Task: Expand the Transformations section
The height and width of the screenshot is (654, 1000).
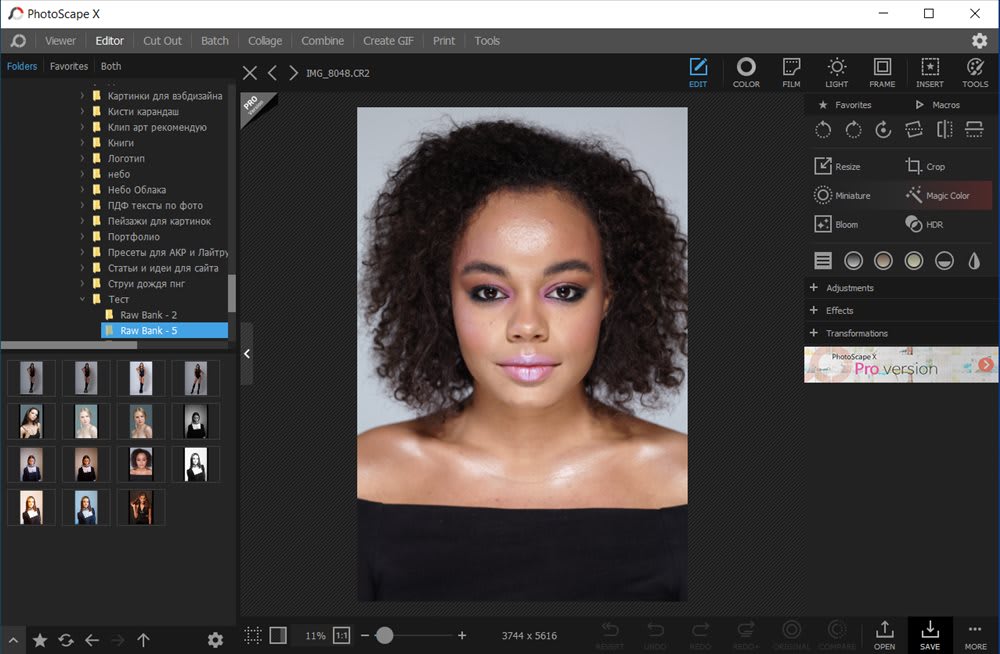Action: [x=855, y=333]
